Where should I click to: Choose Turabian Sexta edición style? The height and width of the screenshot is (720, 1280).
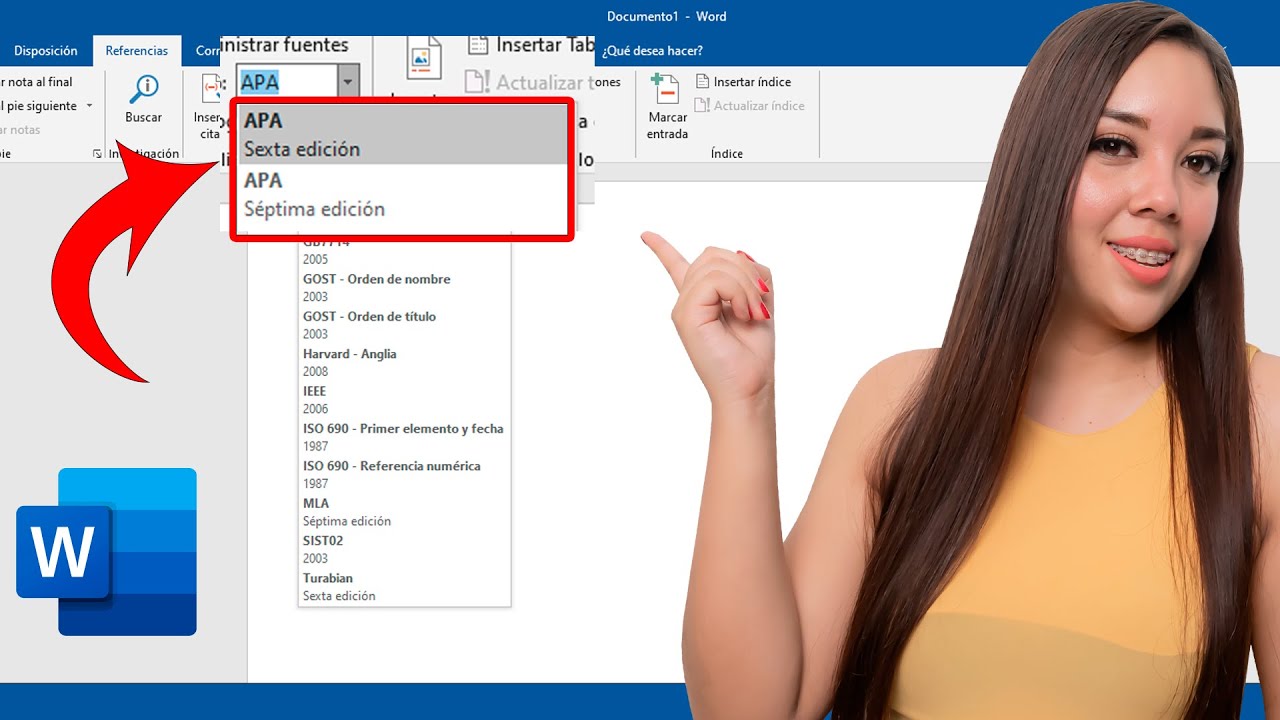tap(404, 586)
